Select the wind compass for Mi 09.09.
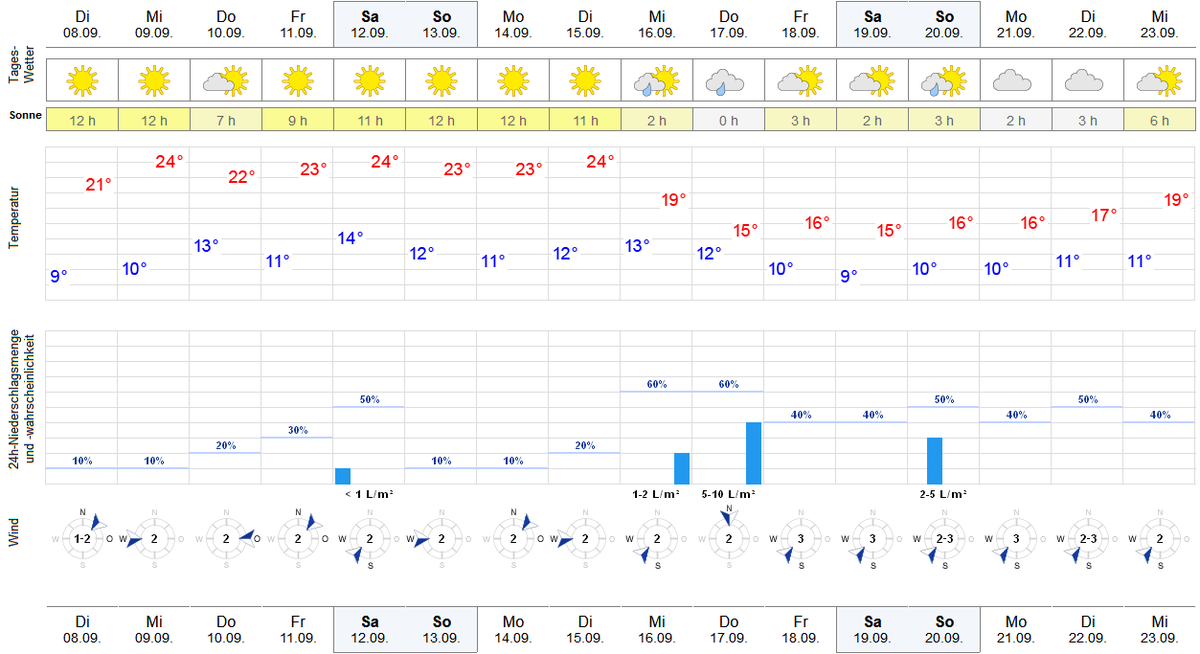The image size is (1200, 654). click(x=154, y=539)
